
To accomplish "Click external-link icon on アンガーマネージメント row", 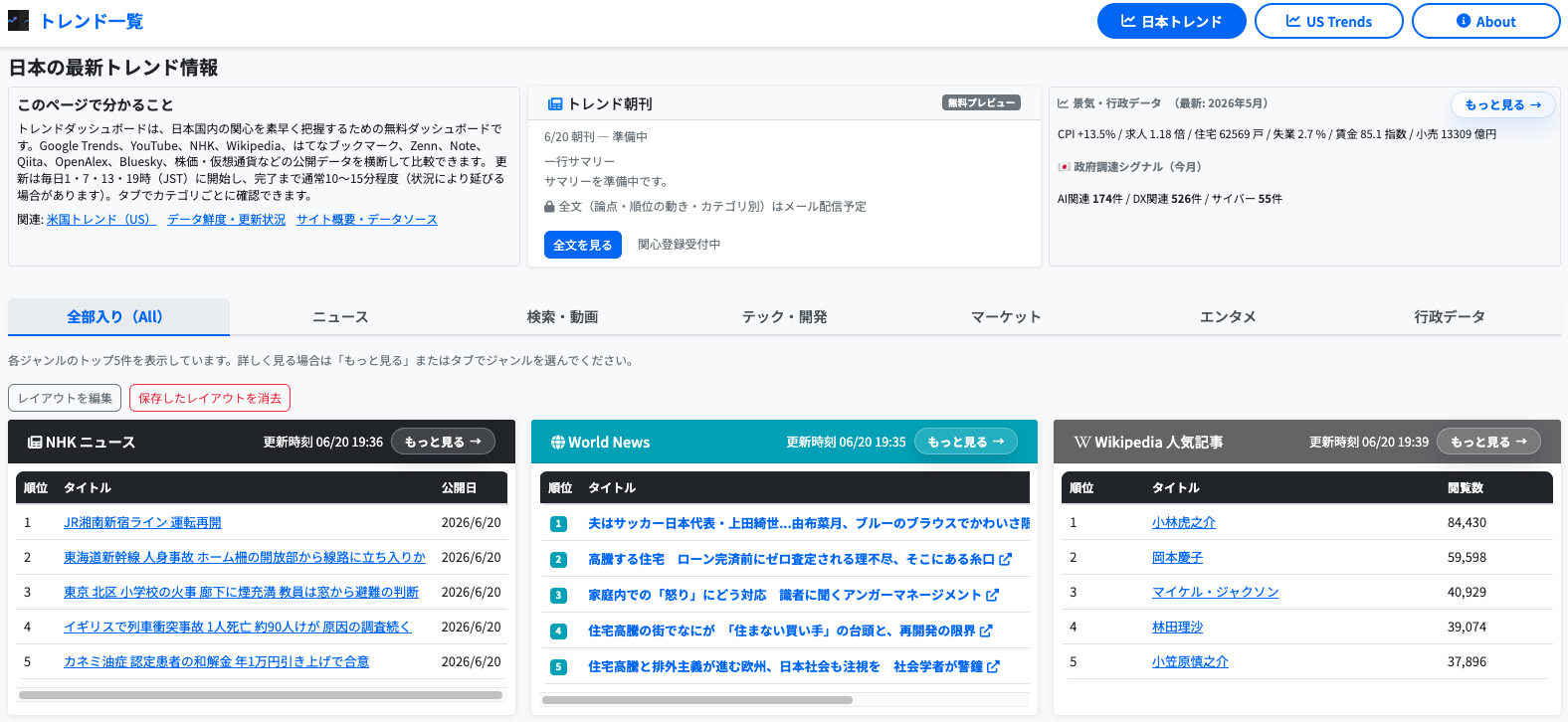I will 993,595.
